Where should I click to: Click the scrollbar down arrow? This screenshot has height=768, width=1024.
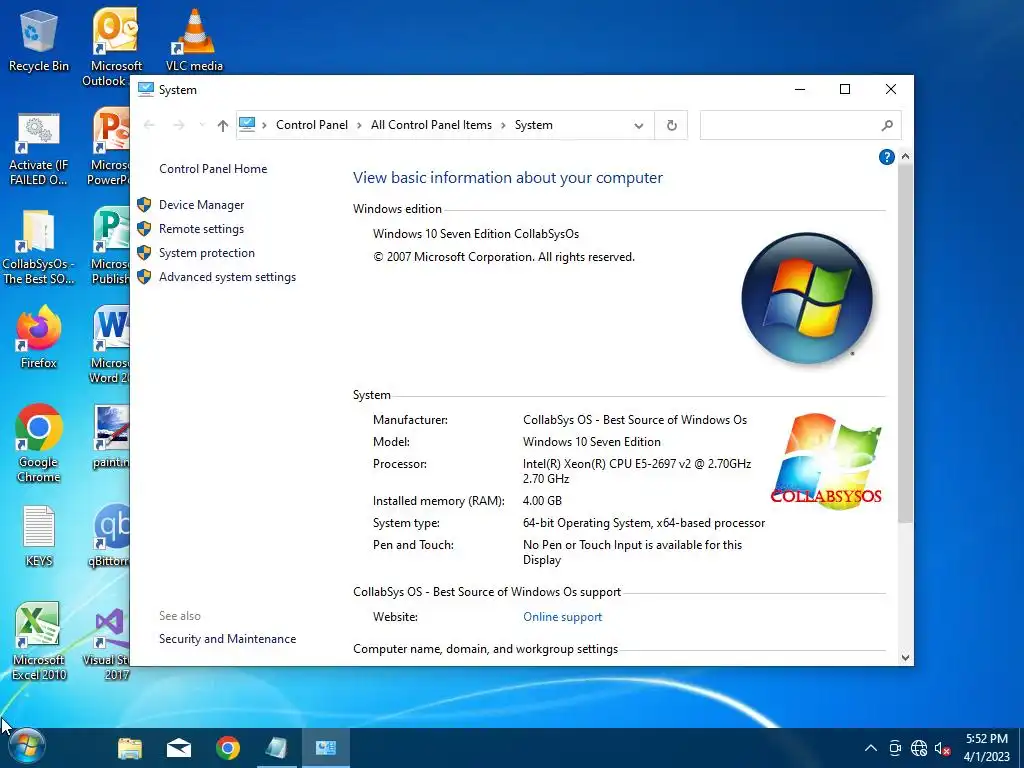(905, 658)
